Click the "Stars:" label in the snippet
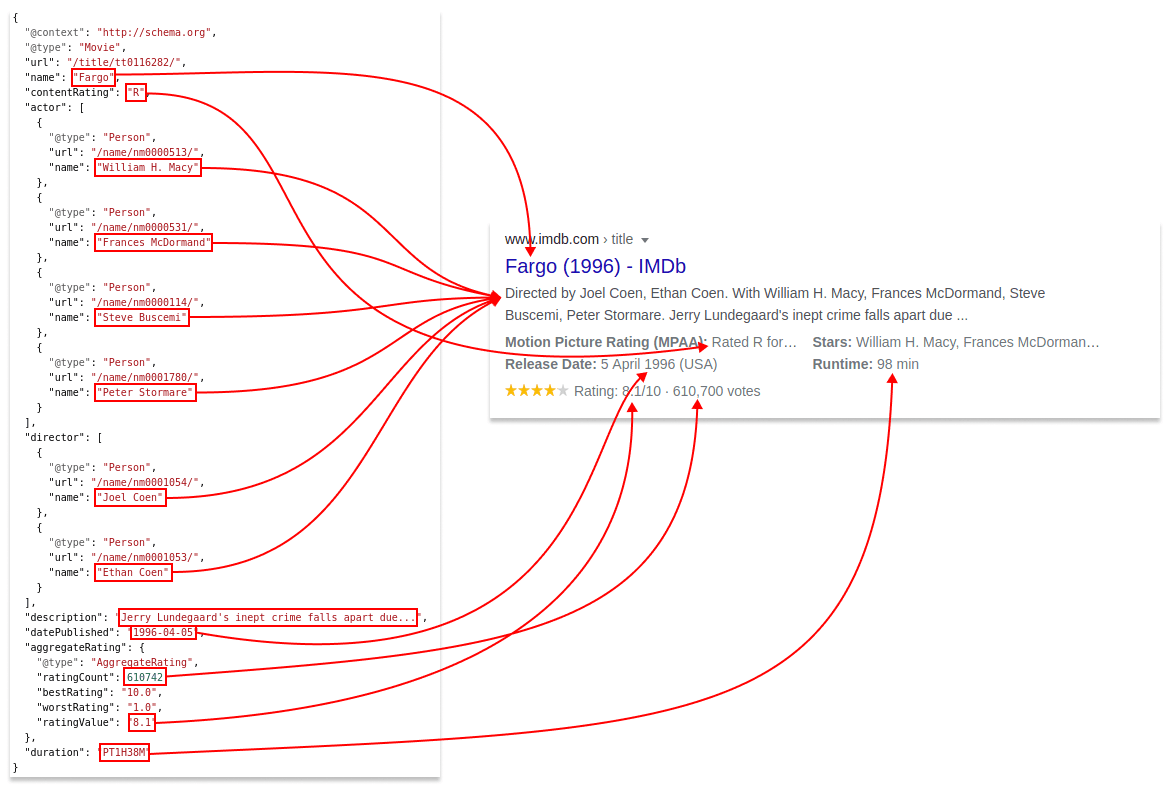Image resolution: width=1170 pixels, height=787 pixels. 832,342
